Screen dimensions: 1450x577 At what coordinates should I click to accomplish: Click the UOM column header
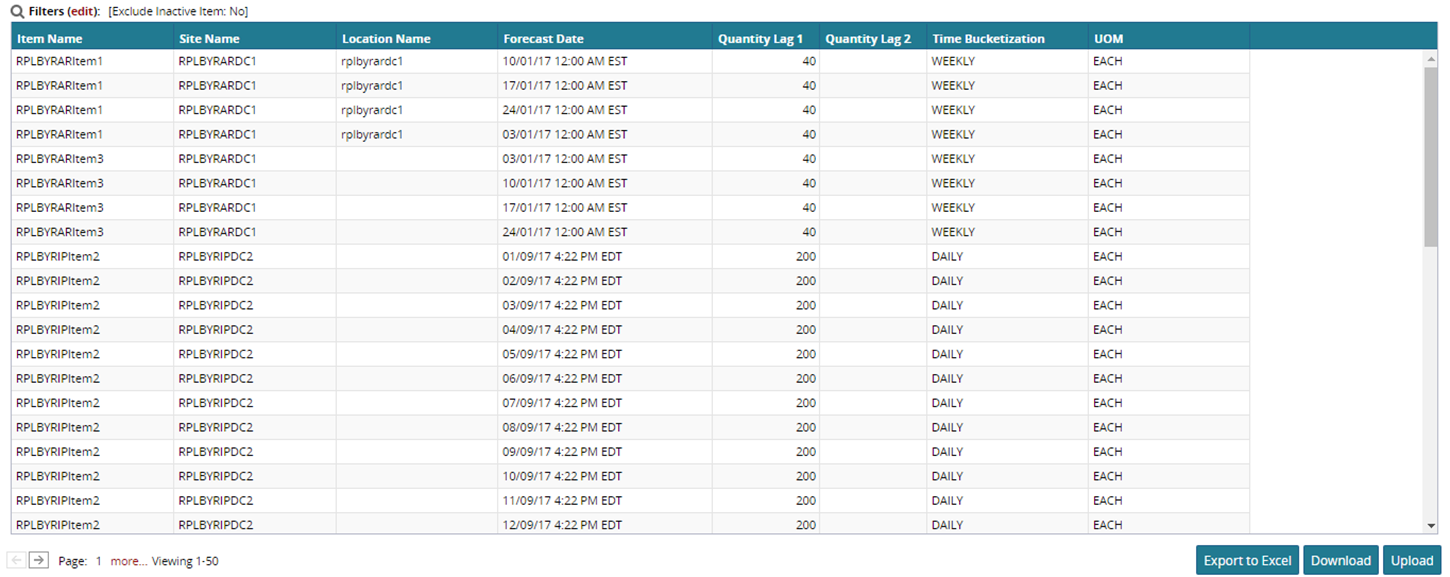pos(1109,39)
